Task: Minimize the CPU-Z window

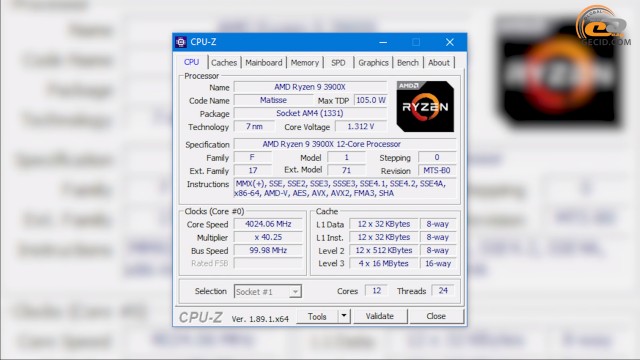Action: (x=383, y=42)
